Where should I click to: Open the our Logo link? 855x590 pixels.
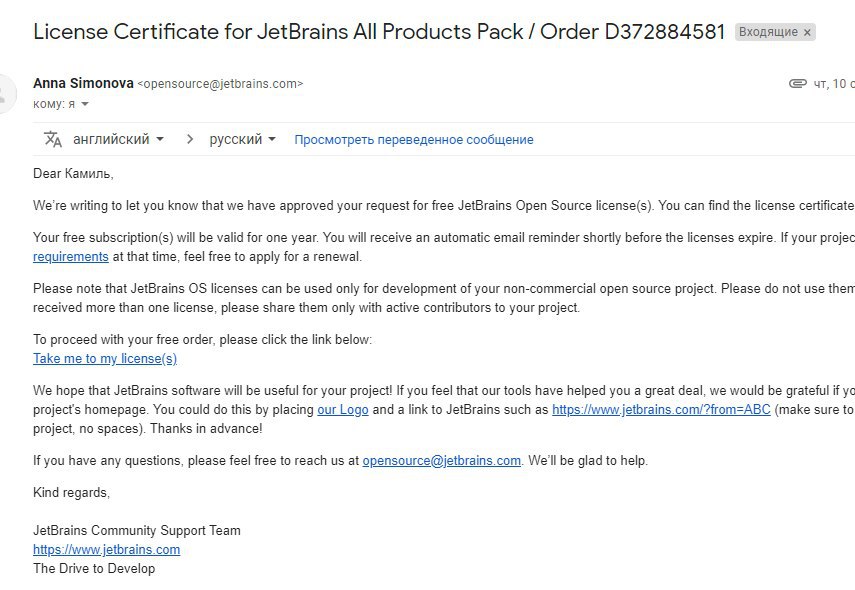pyautogui.click(x=343, y=410)
